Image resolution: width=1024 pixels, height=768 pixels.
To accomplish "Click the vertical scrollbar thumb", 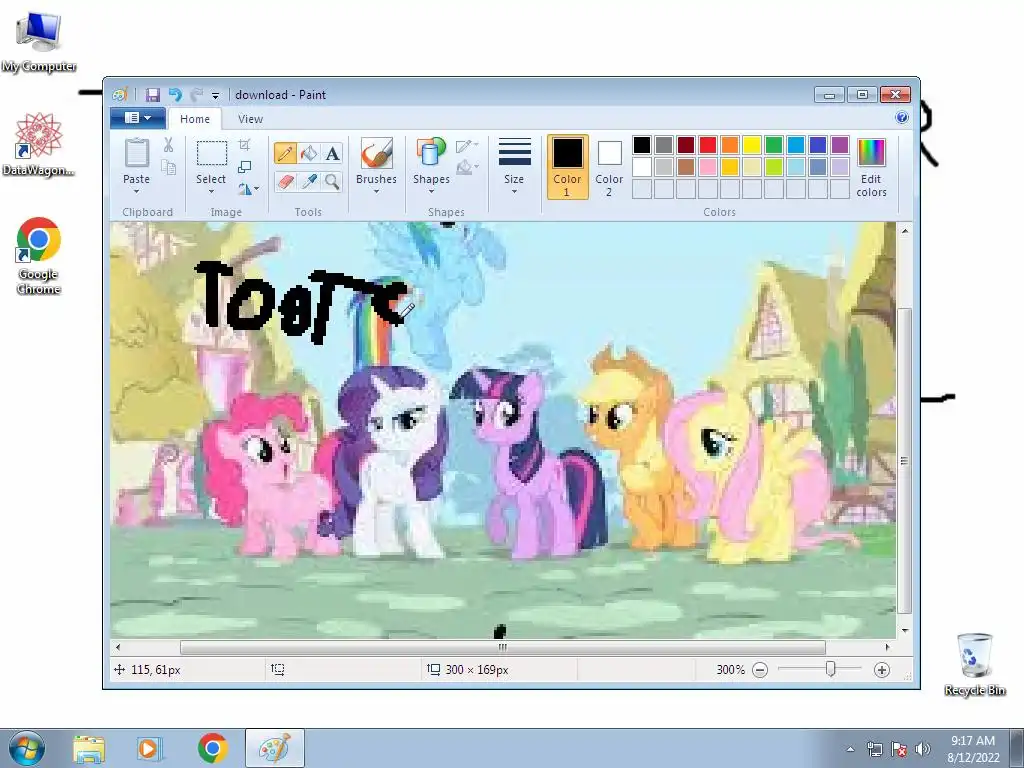I will (904, 460).
